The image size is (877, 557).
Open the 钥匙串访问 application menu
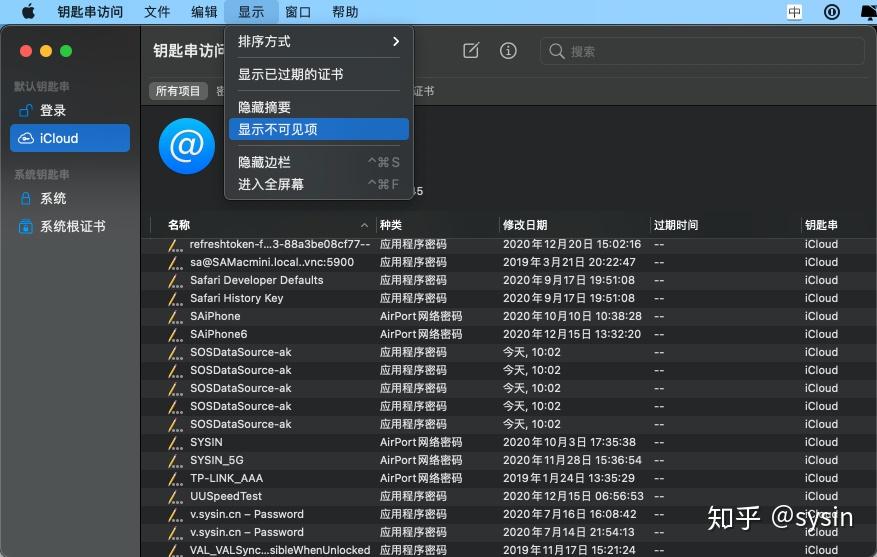(x=90, y=12)
